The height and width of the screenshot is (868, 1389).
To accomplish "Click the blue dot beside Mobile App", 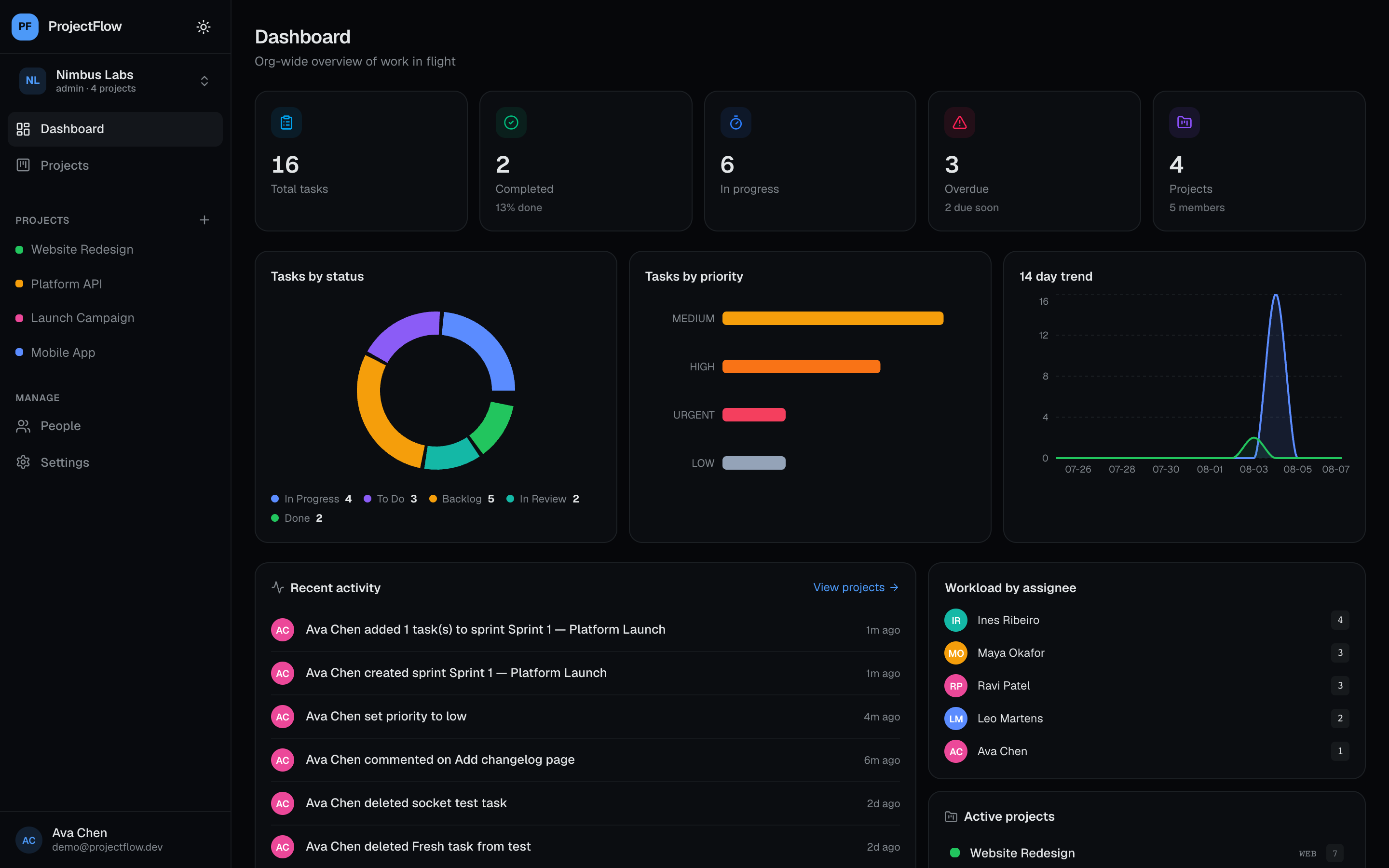I will pyautogui.click(x=19, y=352).
